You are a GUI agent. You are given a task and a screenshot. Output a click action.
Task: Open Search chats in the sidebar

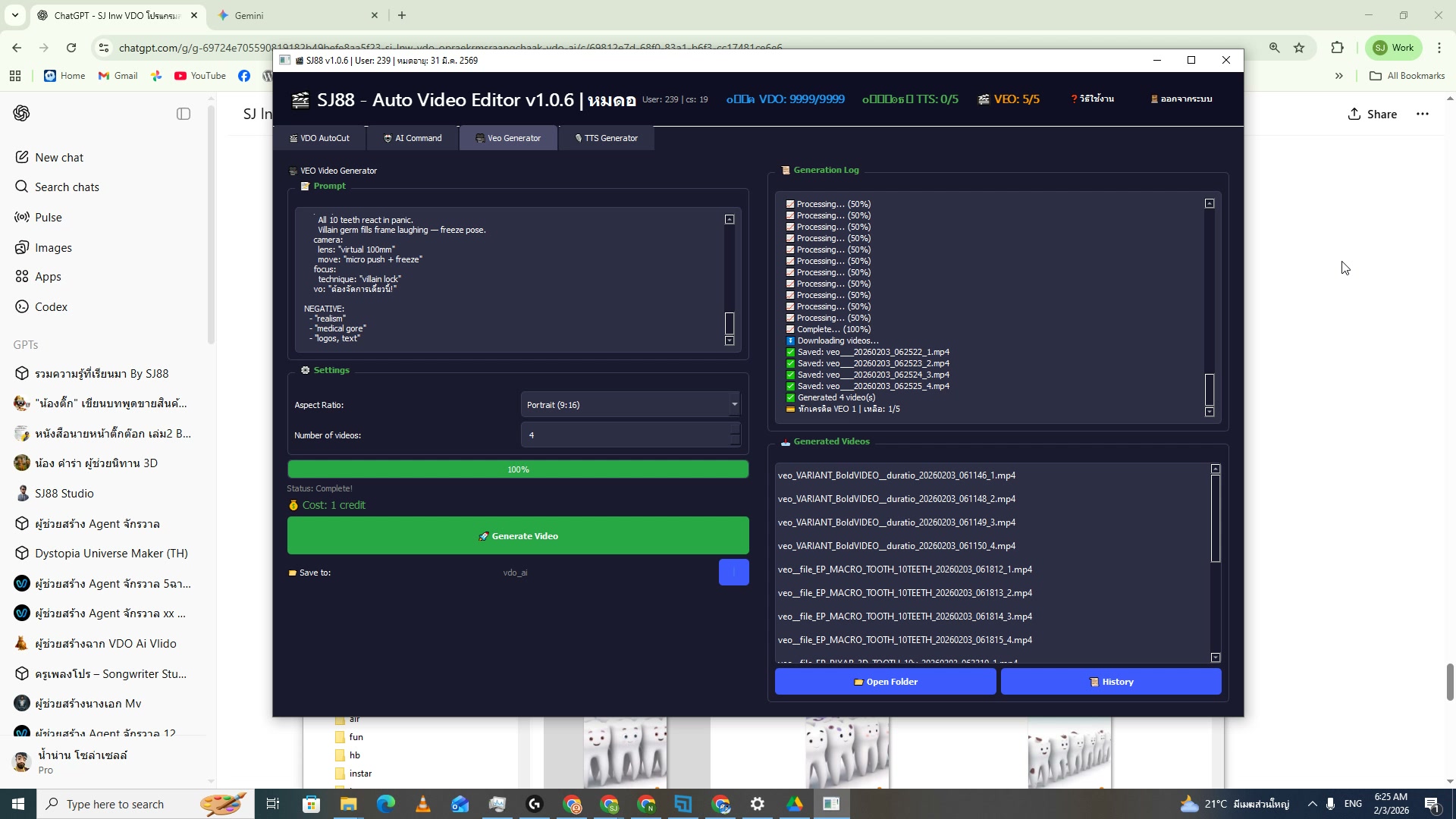click(67, 187)
